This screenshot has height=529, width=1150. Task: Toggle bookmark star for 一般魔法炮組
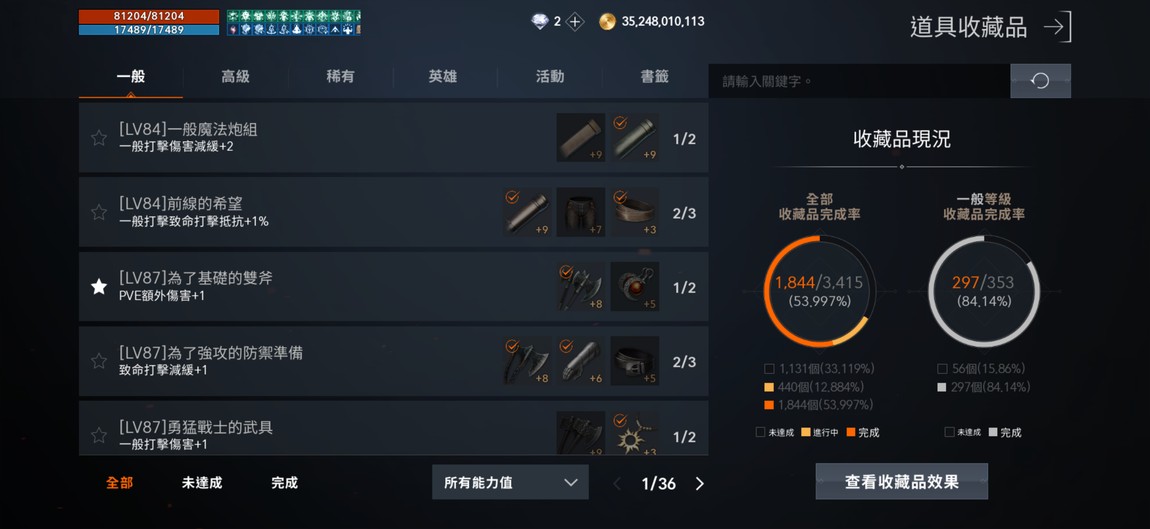click(x=99, y=138)
